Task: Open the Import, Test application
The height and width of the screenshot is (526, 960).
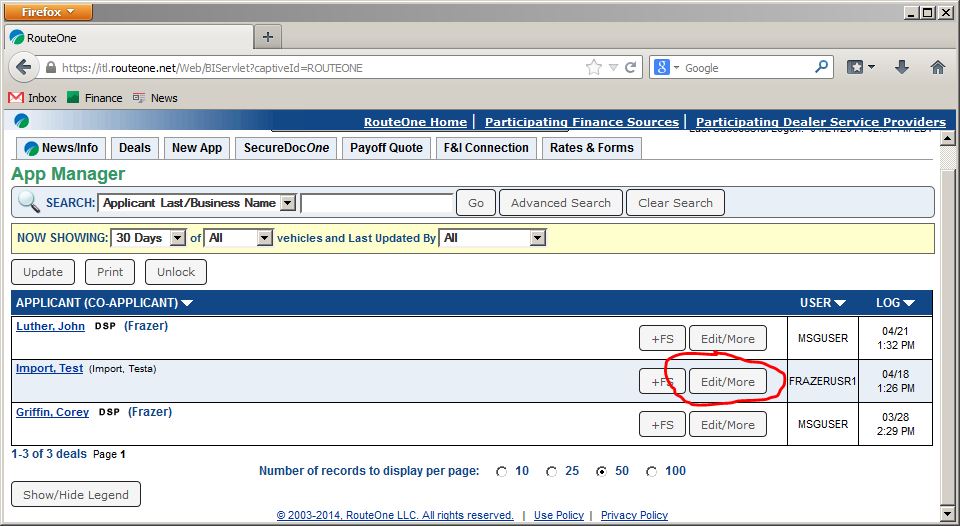Action: (x=50, y=369)
